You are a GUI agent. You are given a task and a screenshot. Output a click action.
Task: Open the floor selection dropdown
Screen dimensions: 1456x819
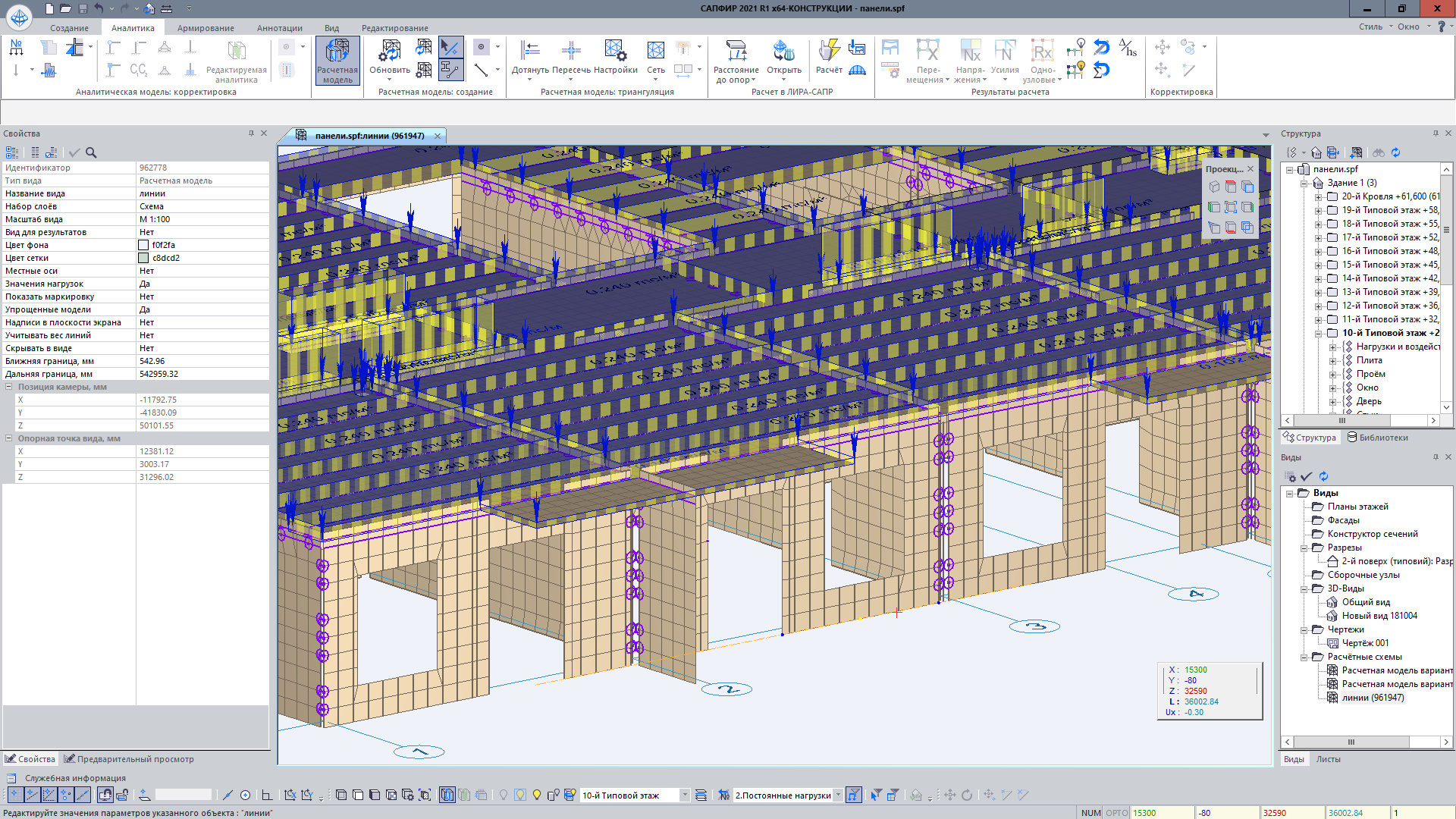coord(685,795)
